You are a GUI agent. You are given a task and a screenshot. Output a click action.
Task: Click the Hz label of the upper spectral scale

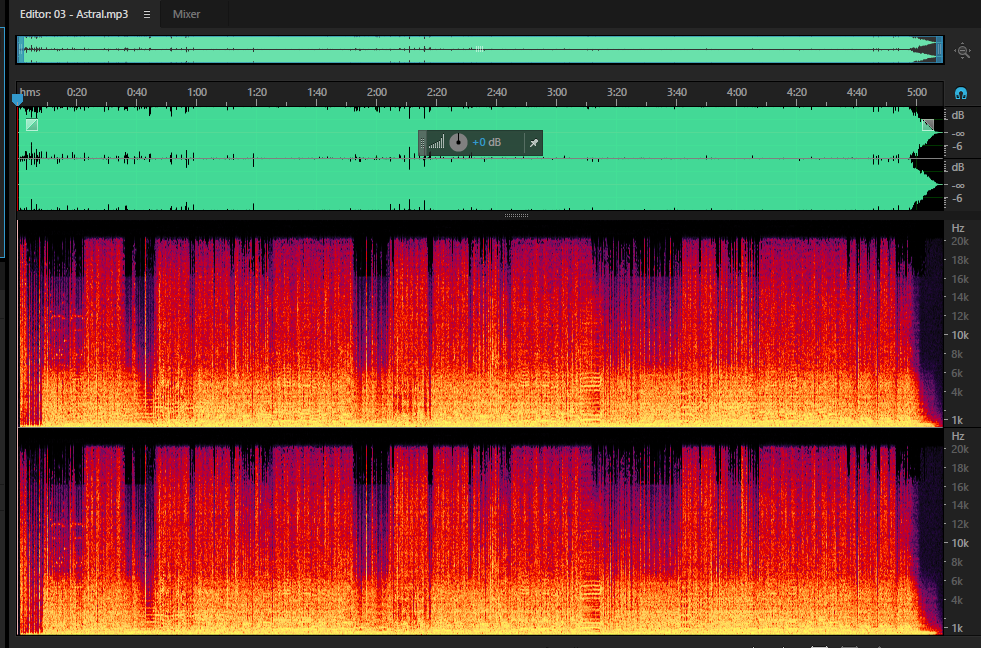958,228
